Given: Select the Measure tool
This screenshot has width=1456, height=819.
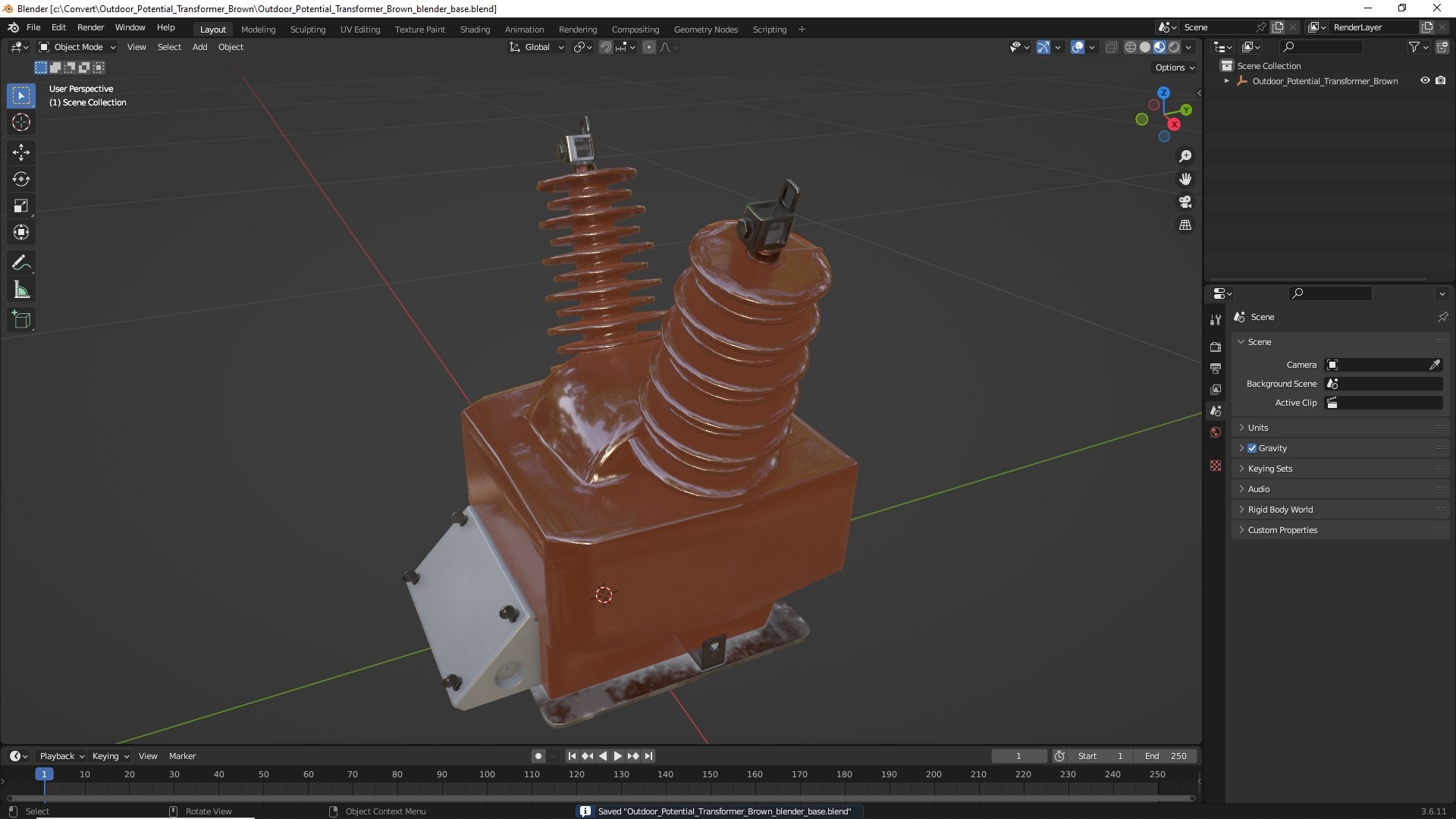Looking at the screenshot, I should 21,290.
